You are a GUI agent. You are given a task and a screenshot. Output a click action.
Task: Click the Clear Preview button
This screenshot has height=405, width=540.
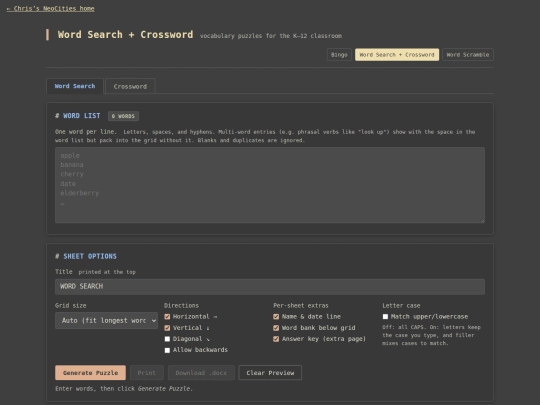270,373
